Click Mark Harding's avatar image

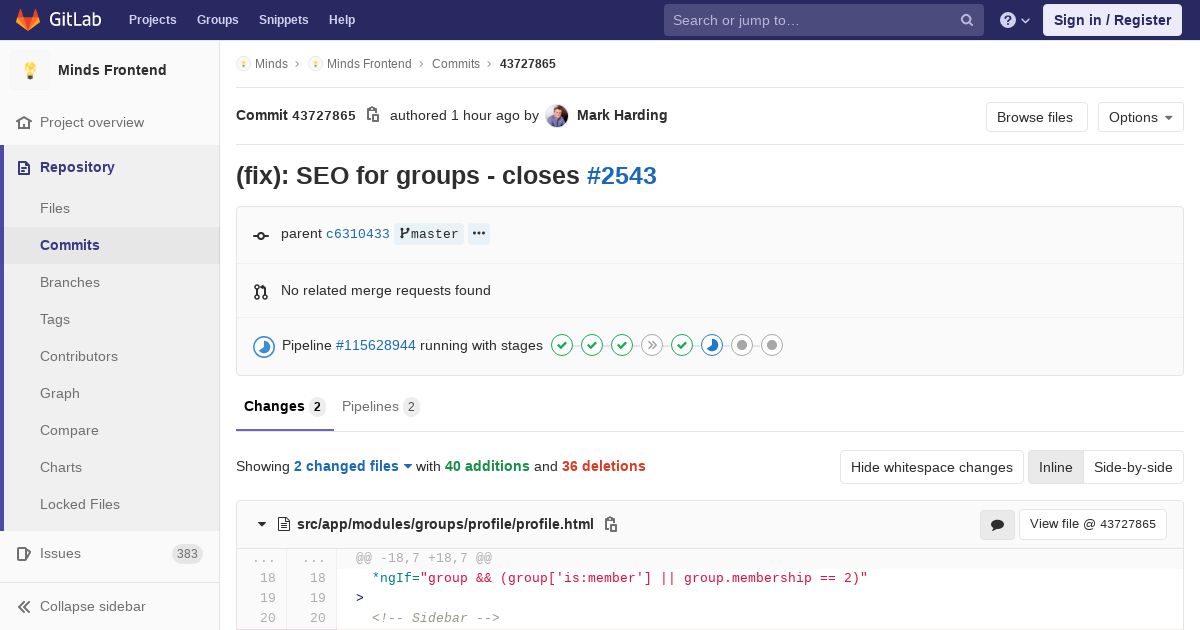click(x=557, y=116)
